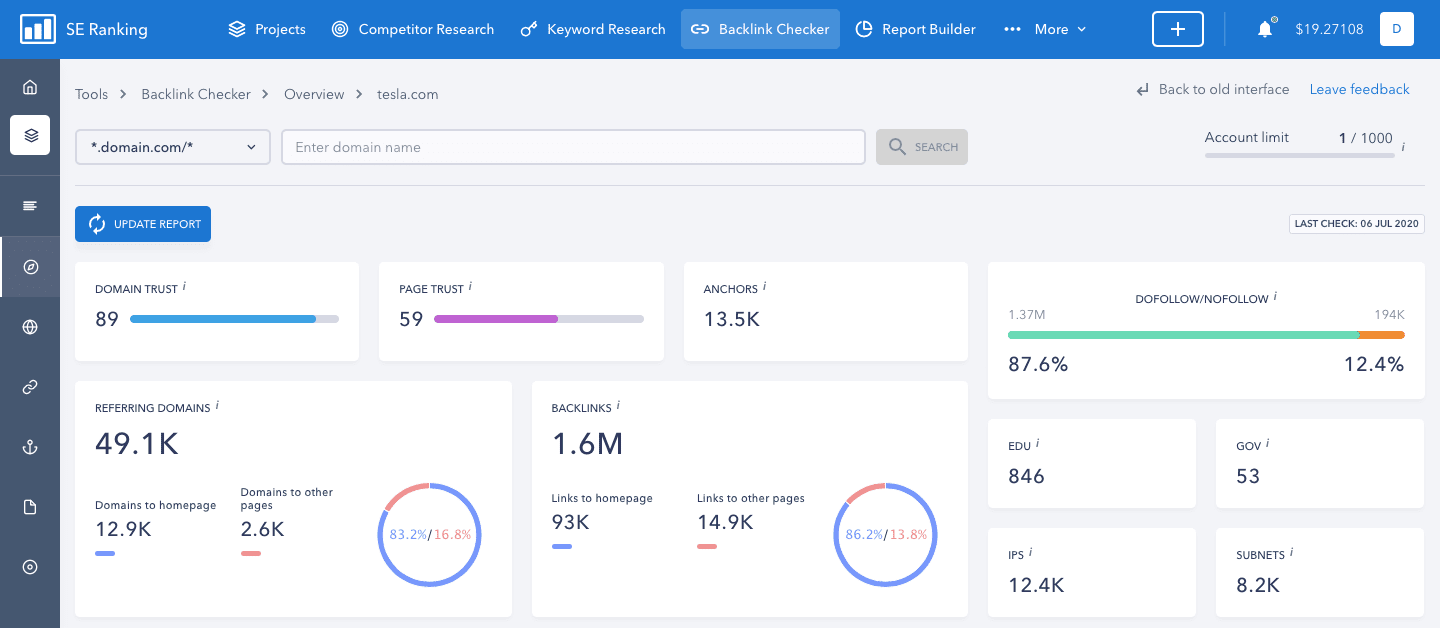This screenshot has height=628, width=1440.
Task: Expand the More menu in top navigation
Action: [1045, 29]
